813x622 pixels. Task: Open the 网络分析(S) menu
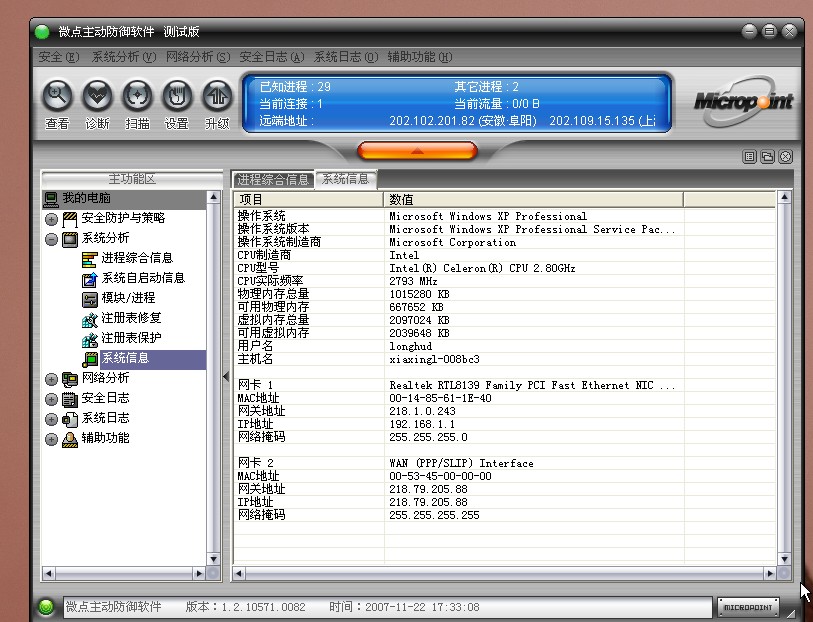pos(198,57)
